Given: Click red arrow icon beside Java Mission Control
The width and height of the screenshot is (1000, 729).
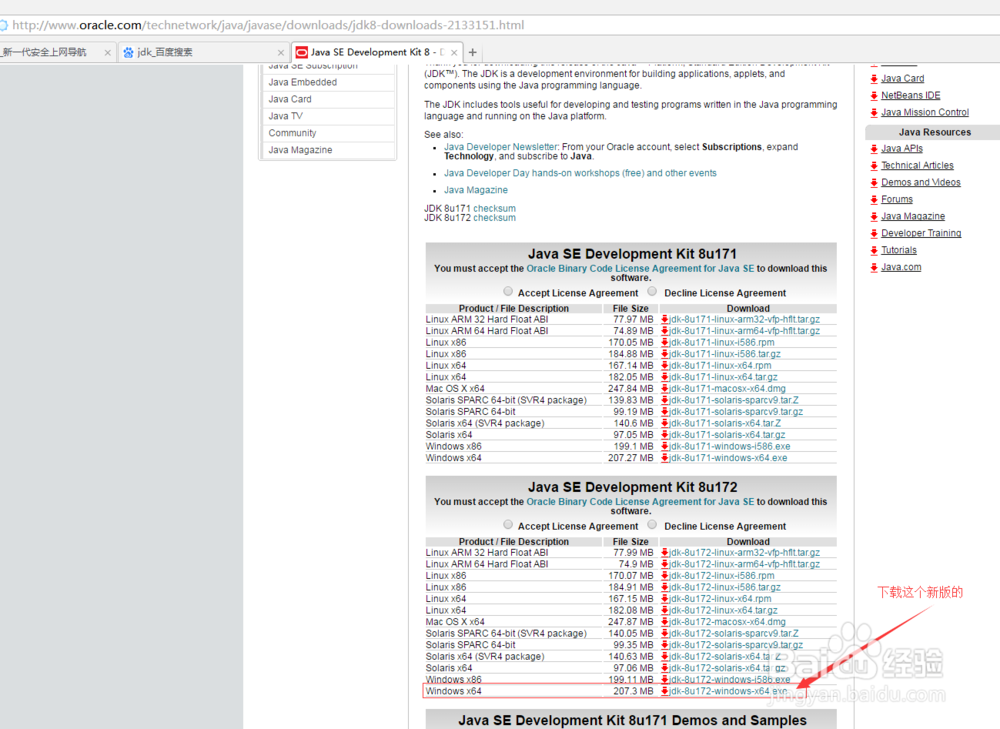Looking at the screenshot, I should [x=874, y=113].
